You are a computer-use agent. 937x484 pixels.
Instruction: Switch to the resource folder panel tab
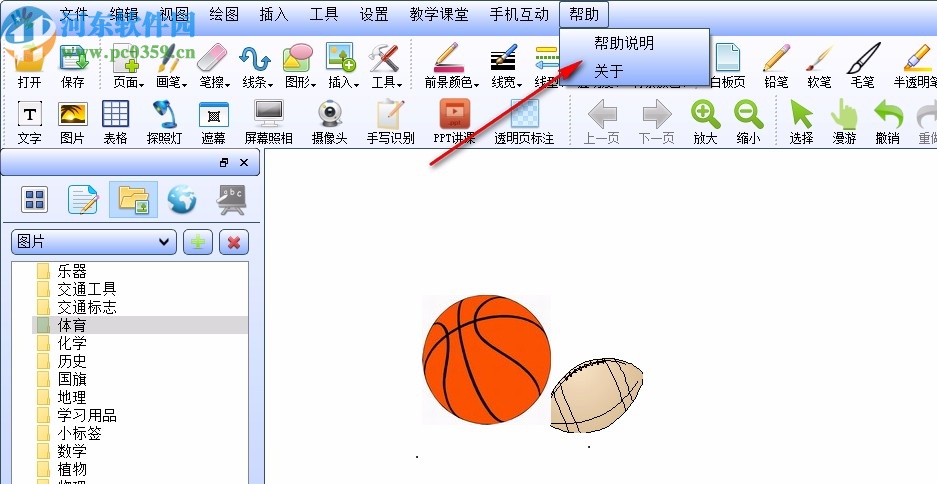(x=133, y=199)
